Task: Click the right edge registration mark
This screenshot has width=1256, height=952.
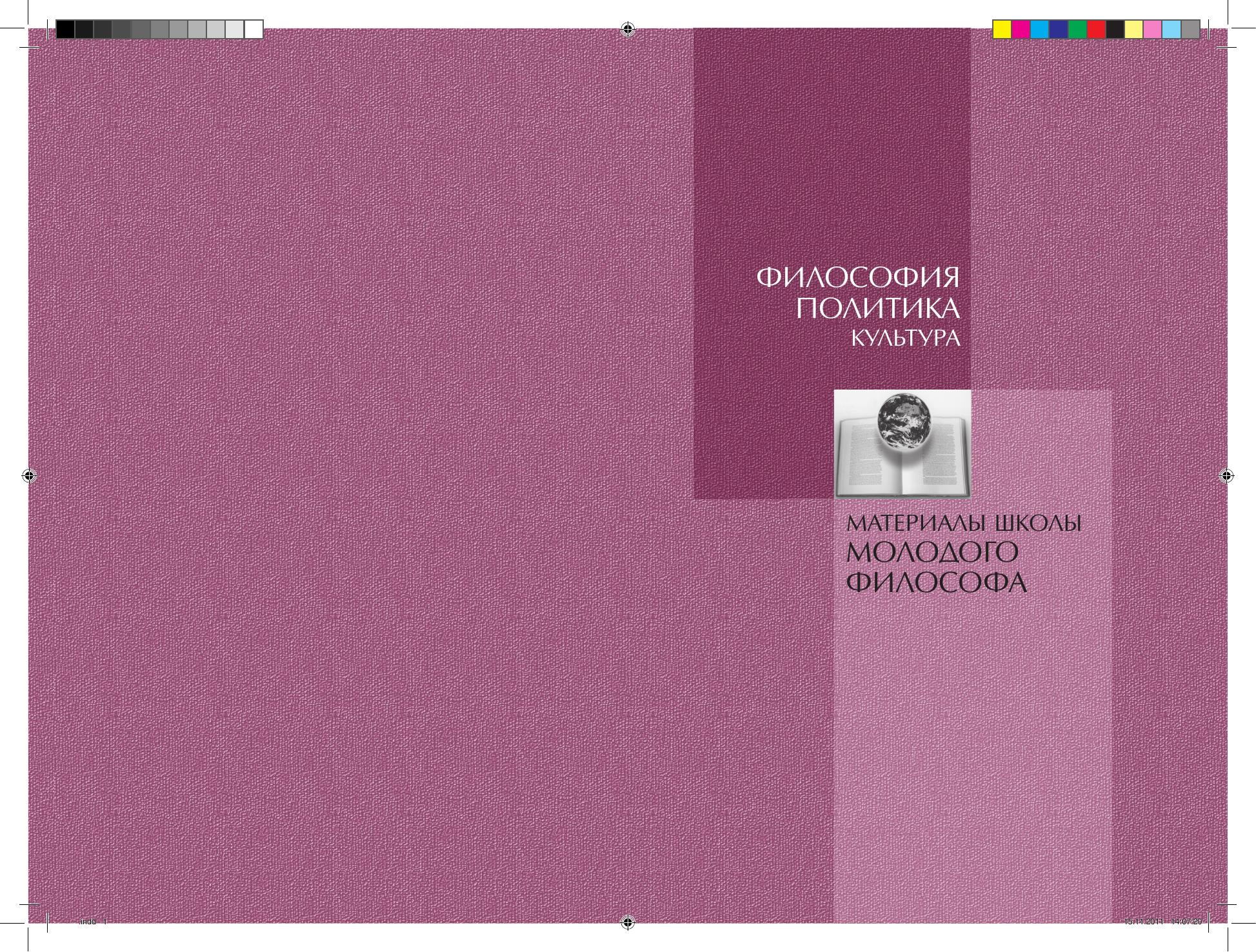Action: tap(1228, 476)
